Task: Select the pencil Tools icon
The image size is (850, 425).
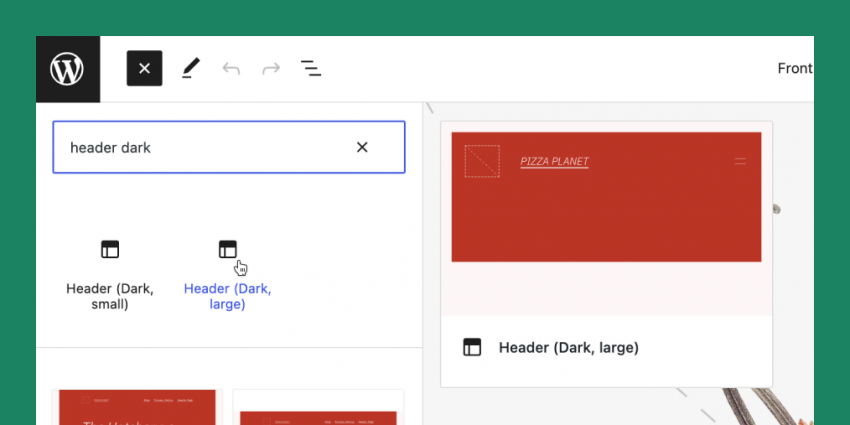Action: tap(190, 68)
